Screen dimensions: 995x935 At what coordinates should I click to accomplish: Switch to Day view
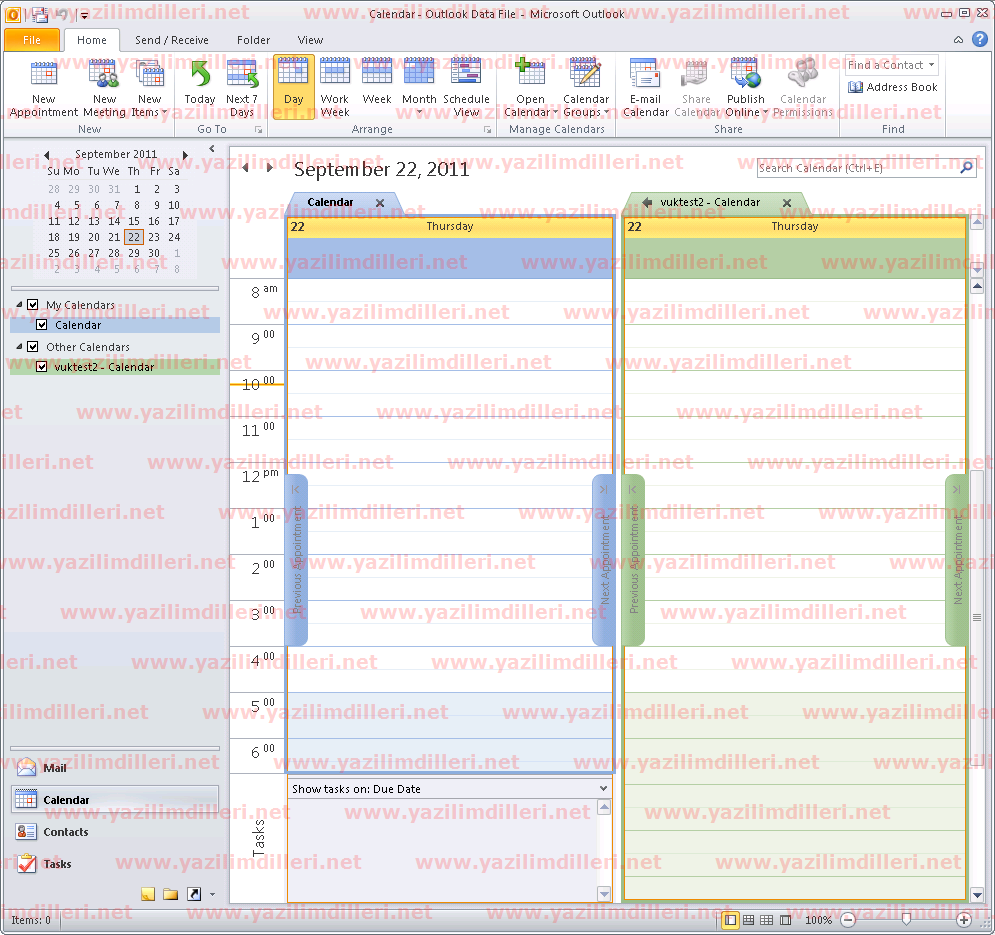(x=293, y=87)
